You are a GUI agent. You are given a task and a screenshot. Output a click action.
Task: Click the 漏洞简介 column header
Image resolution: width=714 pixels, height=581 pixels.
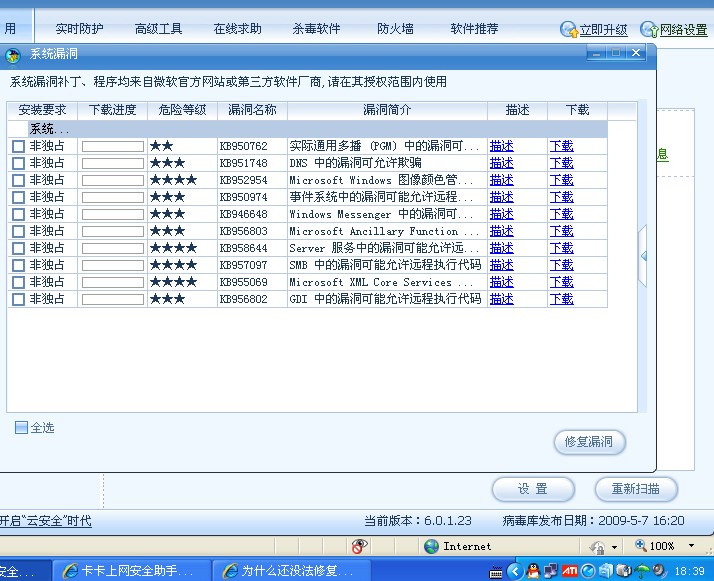pos(387,111)
